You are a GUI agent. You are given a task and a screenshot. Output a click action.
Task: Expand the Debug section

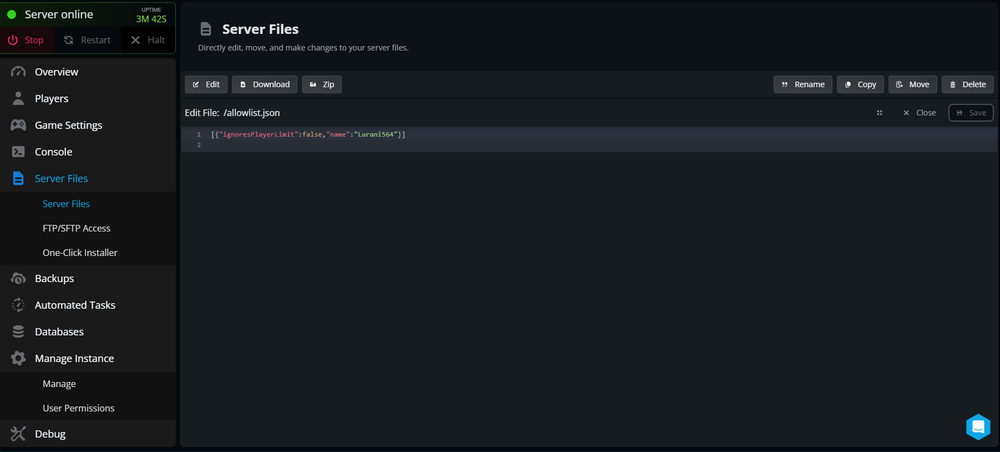pyautogui.click(x=50, y=434)
